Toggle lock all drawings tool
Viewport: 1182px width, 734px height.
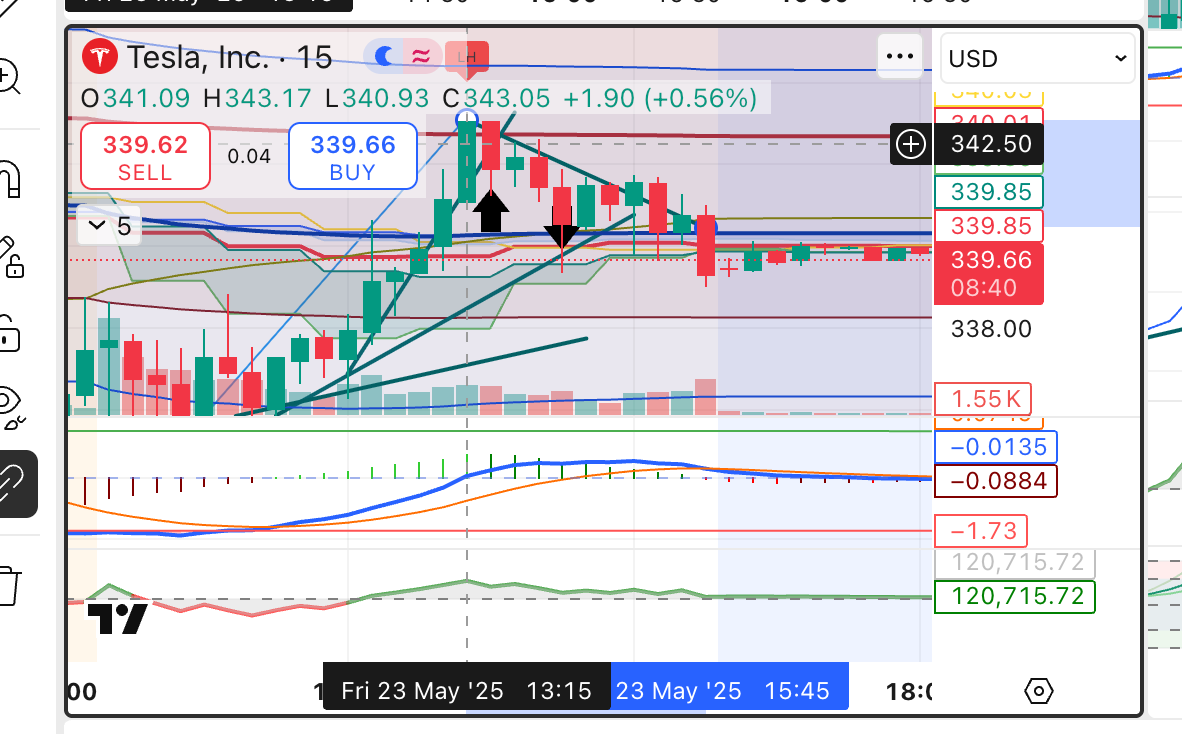(x=9, y=334)
